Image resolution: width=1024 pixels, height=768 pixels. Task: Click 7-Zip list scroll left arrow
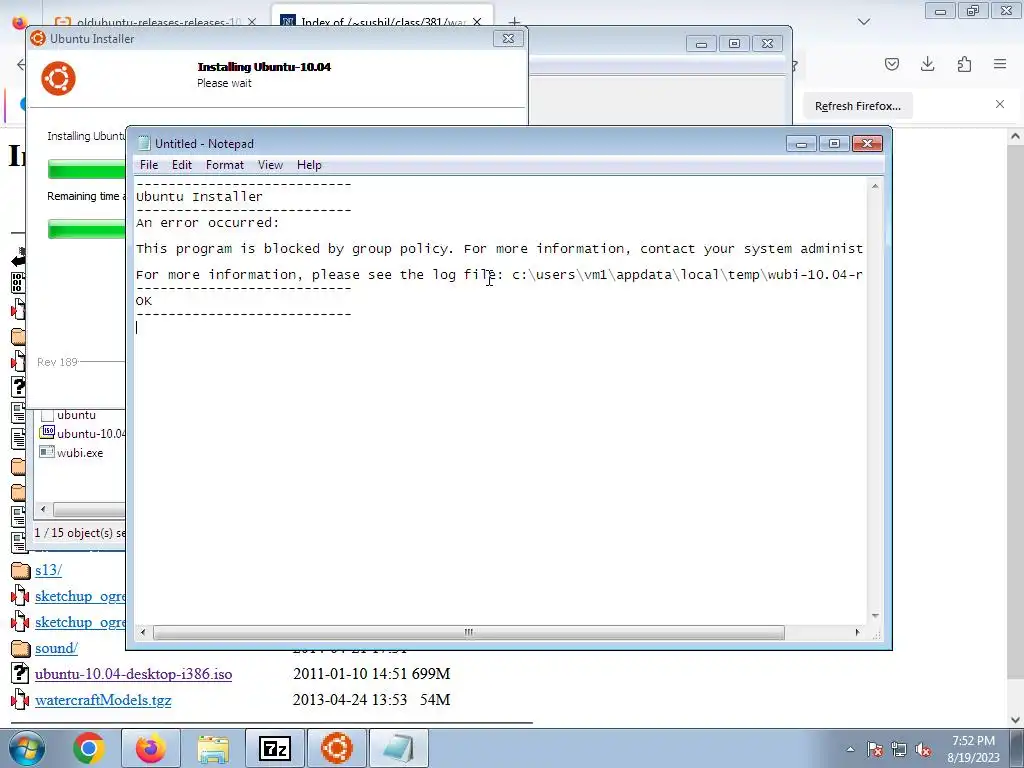coord(43,509)
